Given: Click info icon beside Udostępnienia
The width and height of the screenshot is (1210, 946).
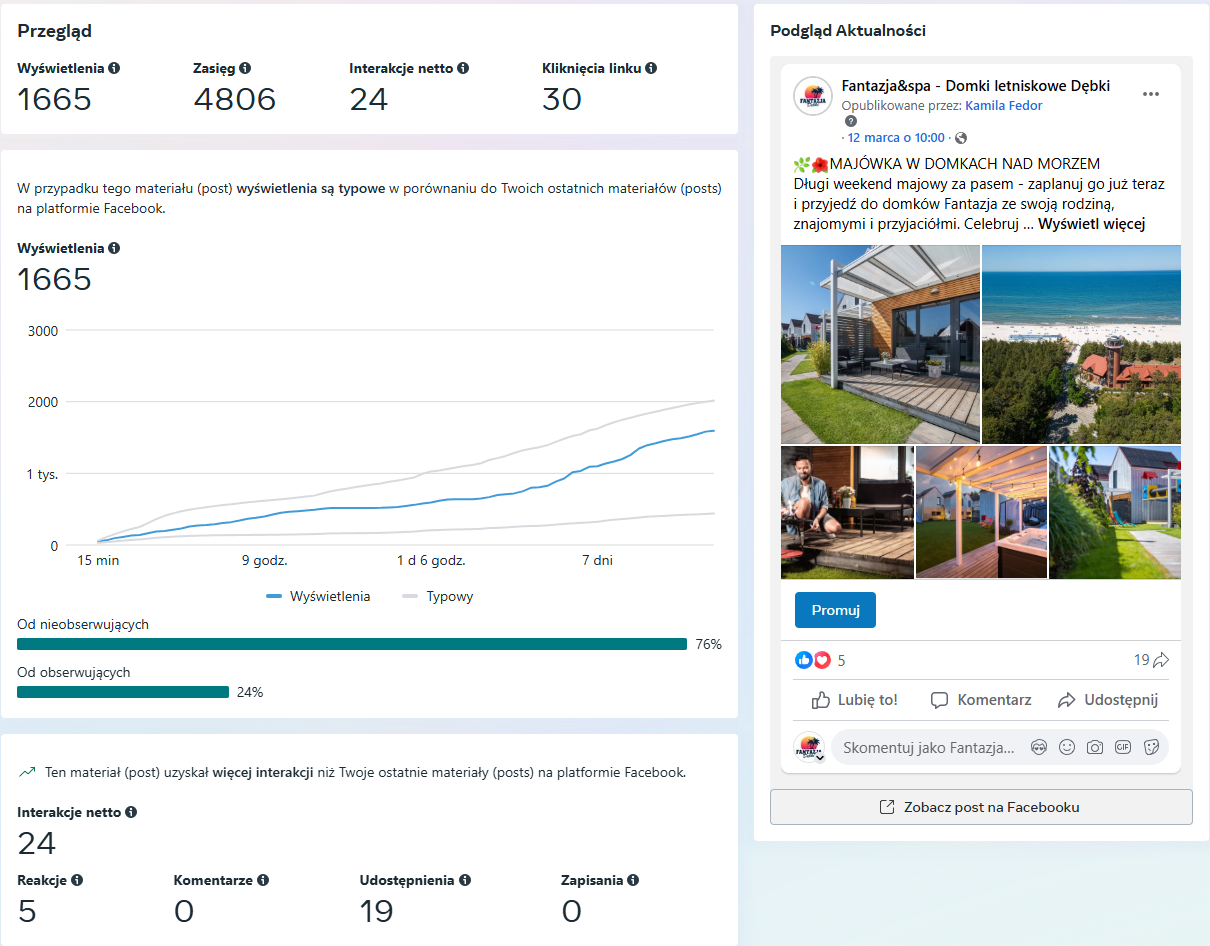Looking at the screenshot, I should [x=465, y=881].
